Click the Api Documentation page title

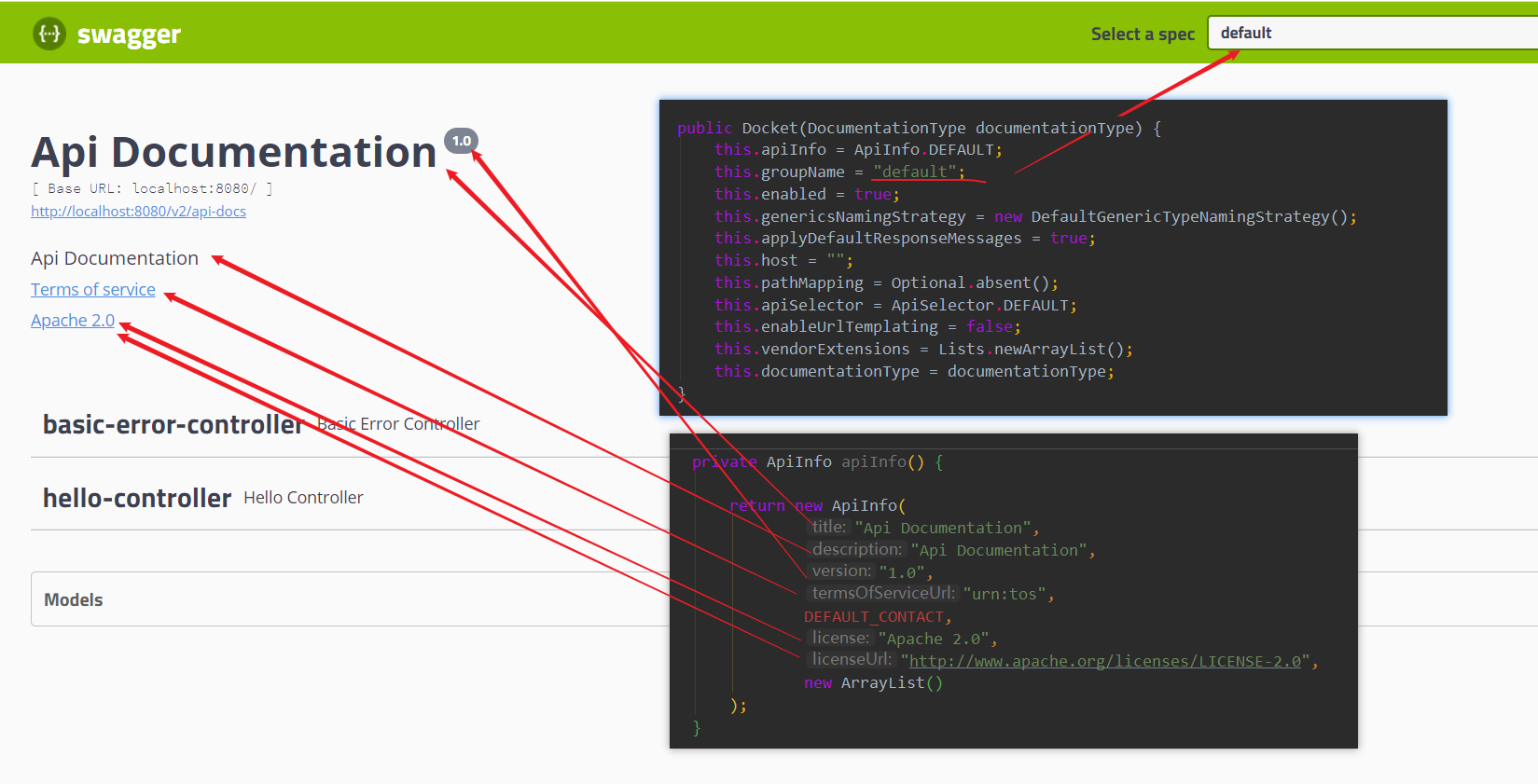pos(234,152)
